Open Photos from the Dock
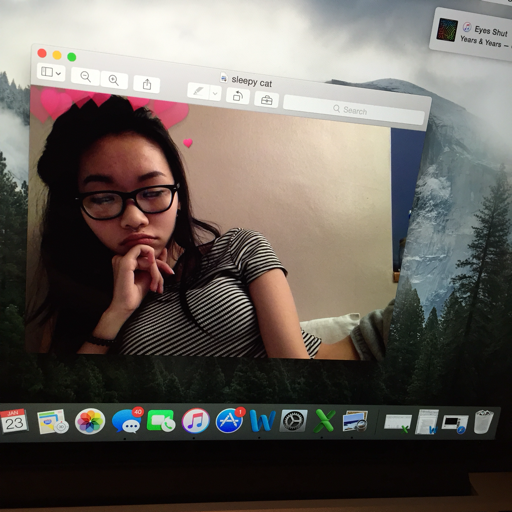This screenshot has width=512, height=512. click(x=90, y=421)
